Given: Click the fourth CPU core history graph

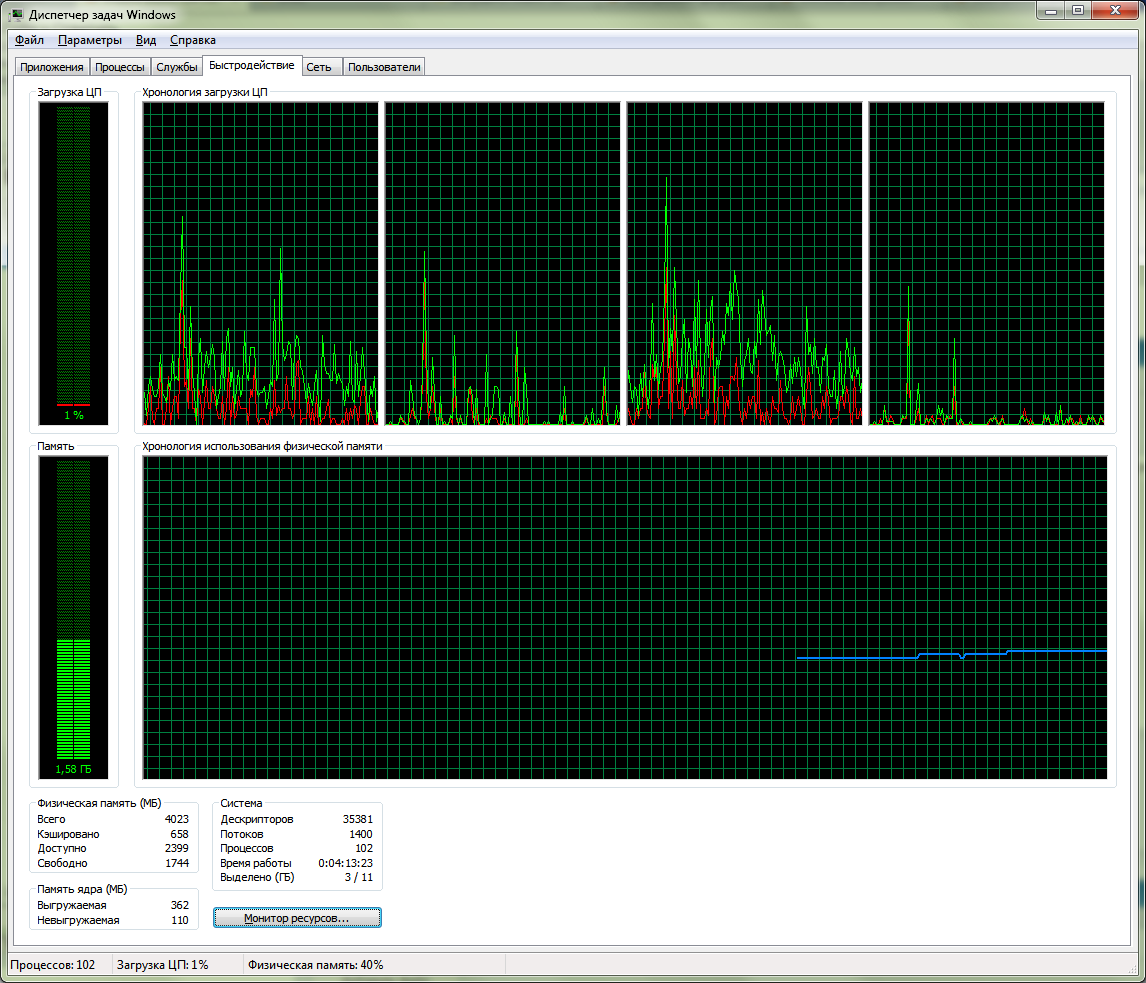Looking at the screenshot, I should 986,263.
